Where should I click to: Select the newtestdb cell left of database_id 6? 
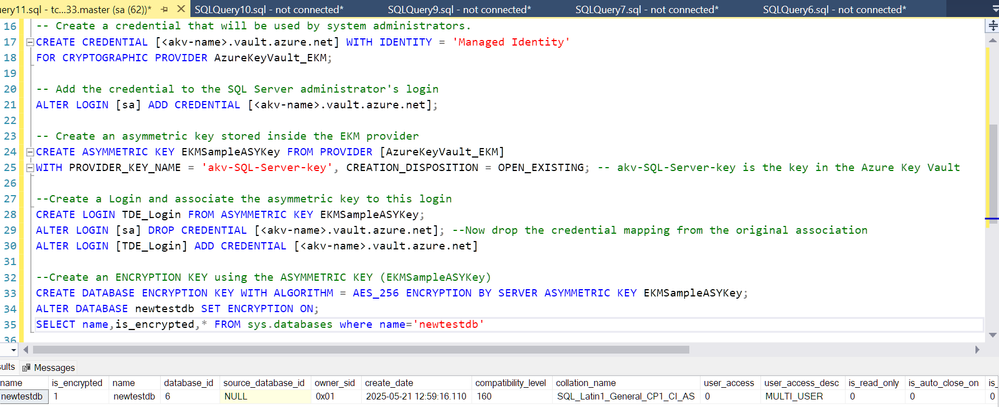(134, 396)
